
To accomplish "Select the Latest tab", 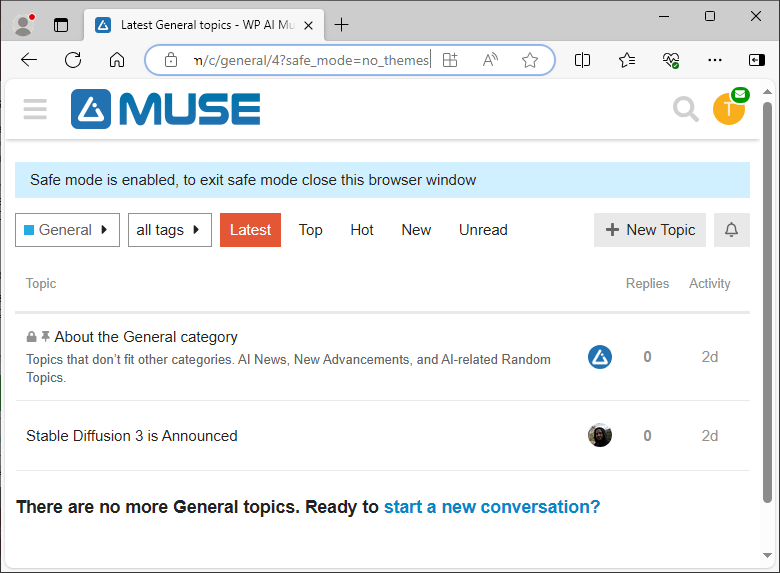I will point(250,230).
